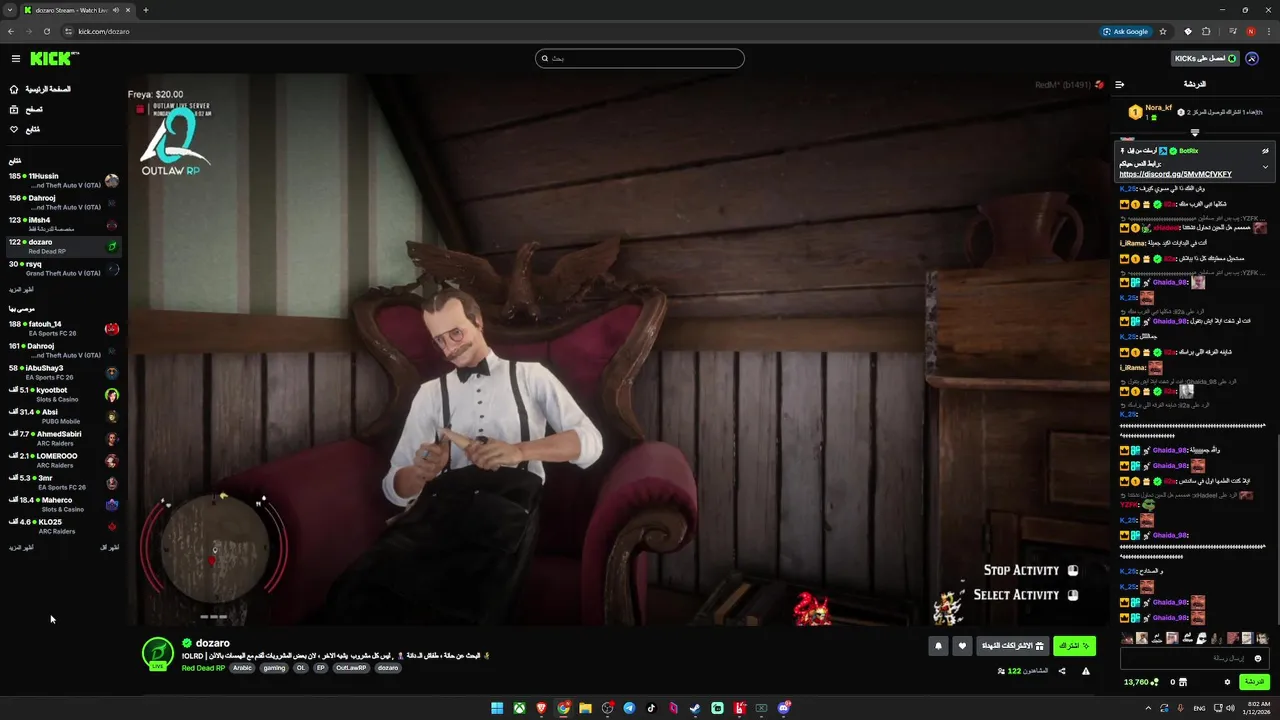Click the dozaro streamer avatar
The image size is (1280, 720).
coord(157,653)
